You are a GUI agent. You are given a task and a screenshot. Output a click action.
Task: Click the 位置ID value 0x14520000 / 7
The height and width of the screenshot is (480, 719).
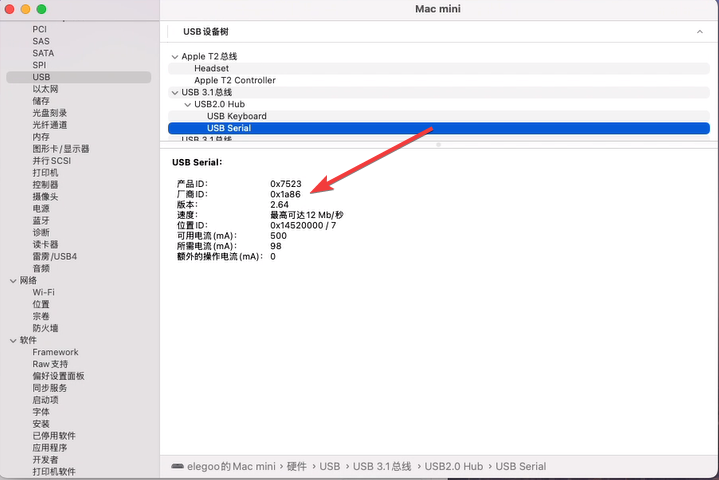(x=303, y=226)
